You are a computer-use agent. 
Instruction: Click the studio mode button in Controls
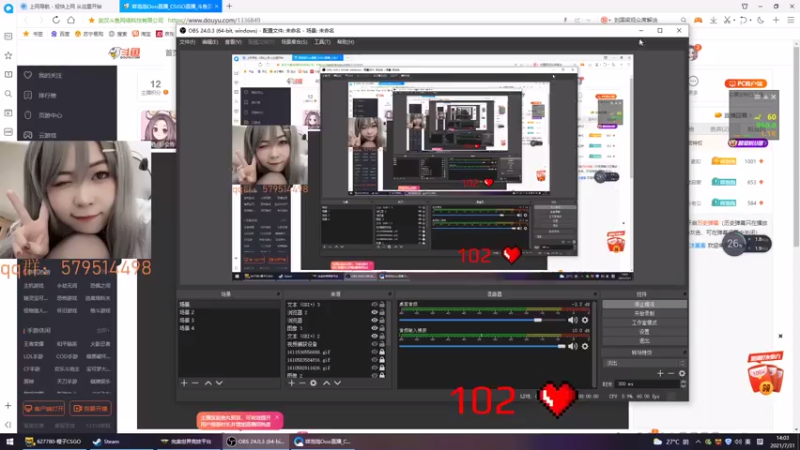point(644,322)
